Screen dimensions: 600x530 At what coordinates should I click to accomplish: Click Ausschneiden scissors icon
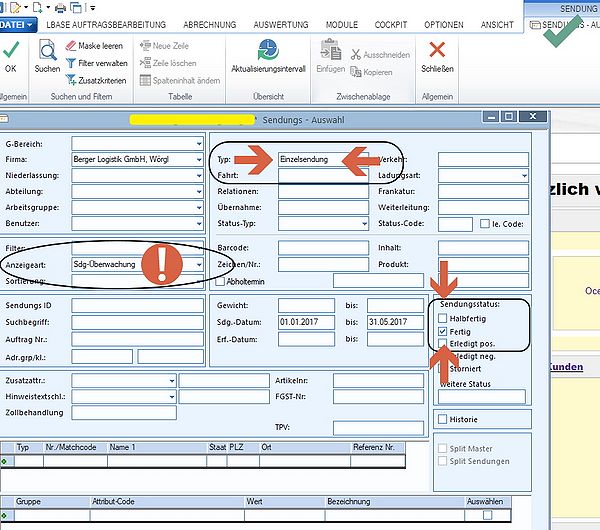point(356,55)
